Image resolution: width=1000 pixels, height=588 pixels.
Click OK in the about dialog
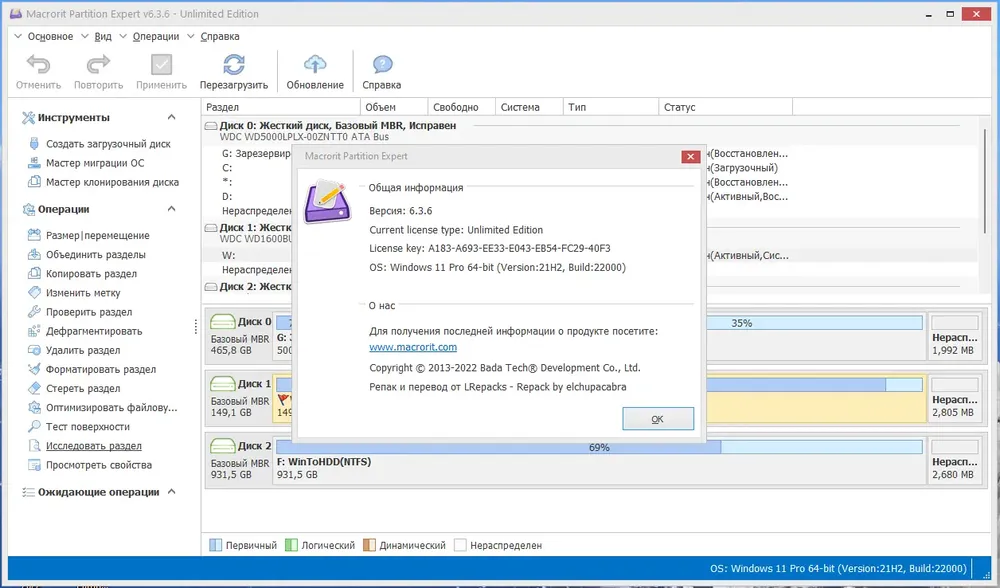click(x=658, y=419)
